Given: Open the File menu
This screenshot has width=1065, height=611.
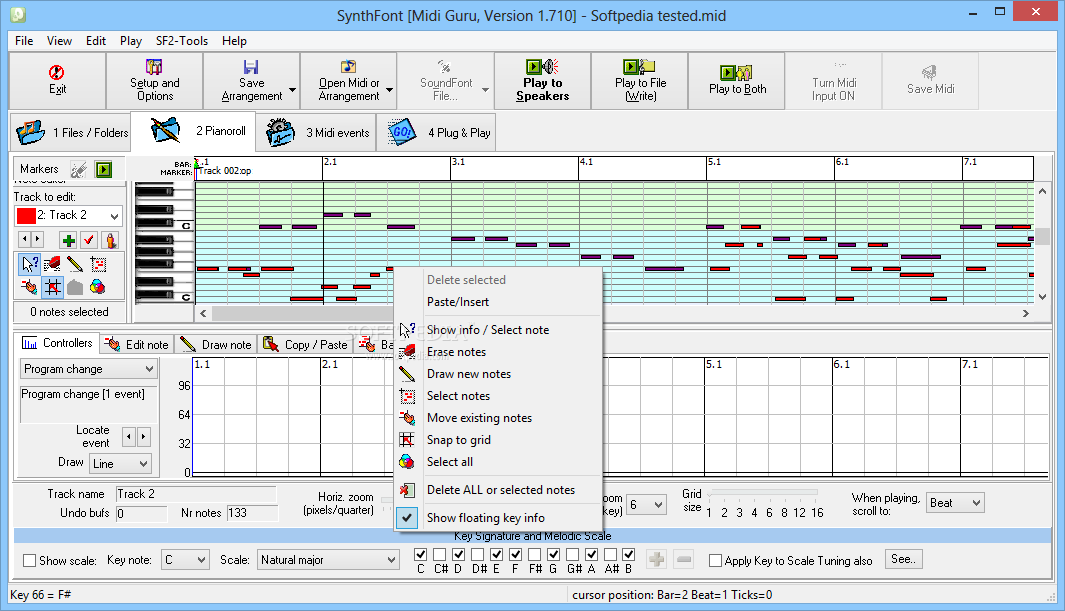Looking at the screenshot, I should click(x=24, y=41).
